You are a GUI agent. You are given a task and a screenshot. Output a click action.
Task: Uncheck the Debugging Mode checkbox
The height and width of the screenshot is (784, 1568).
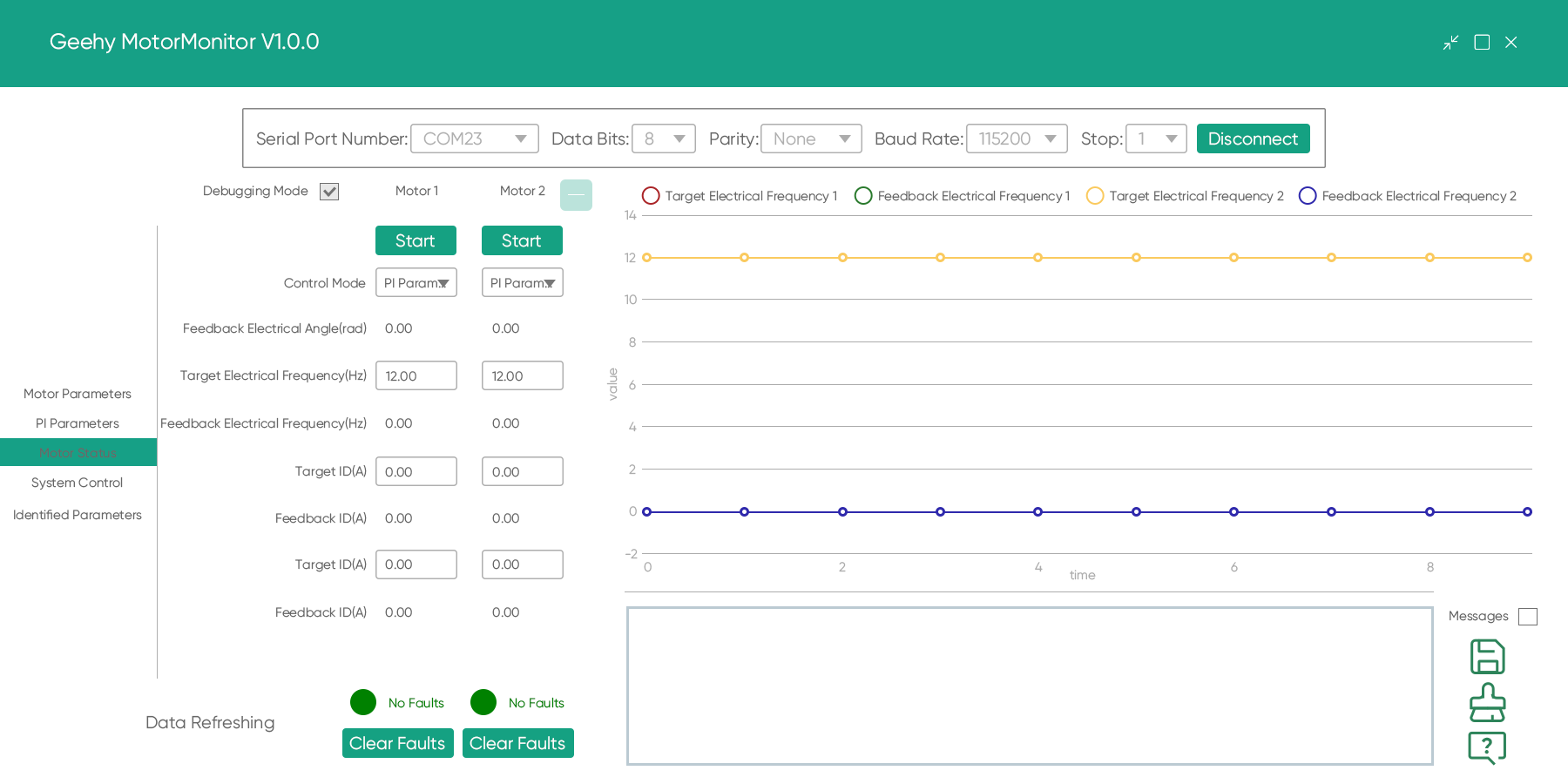click(329, 192)
